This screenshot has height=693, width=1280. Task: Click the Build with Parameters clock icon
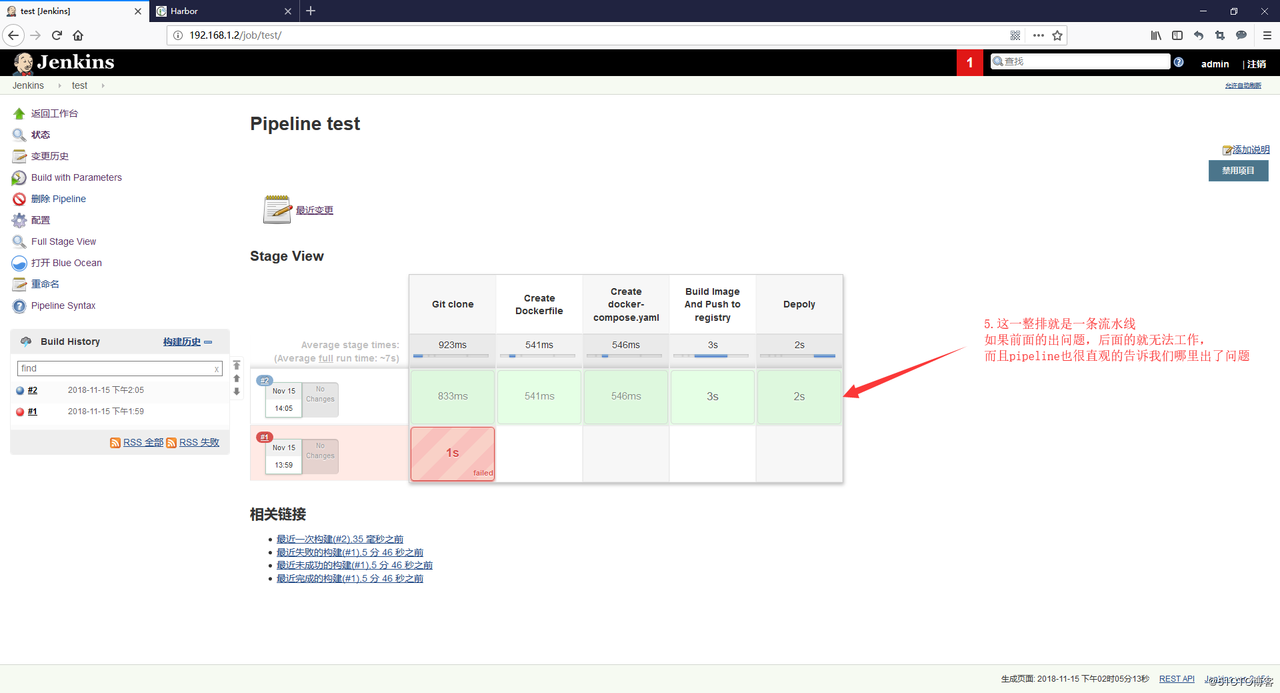pyautogui.click(x=19, y=178)
